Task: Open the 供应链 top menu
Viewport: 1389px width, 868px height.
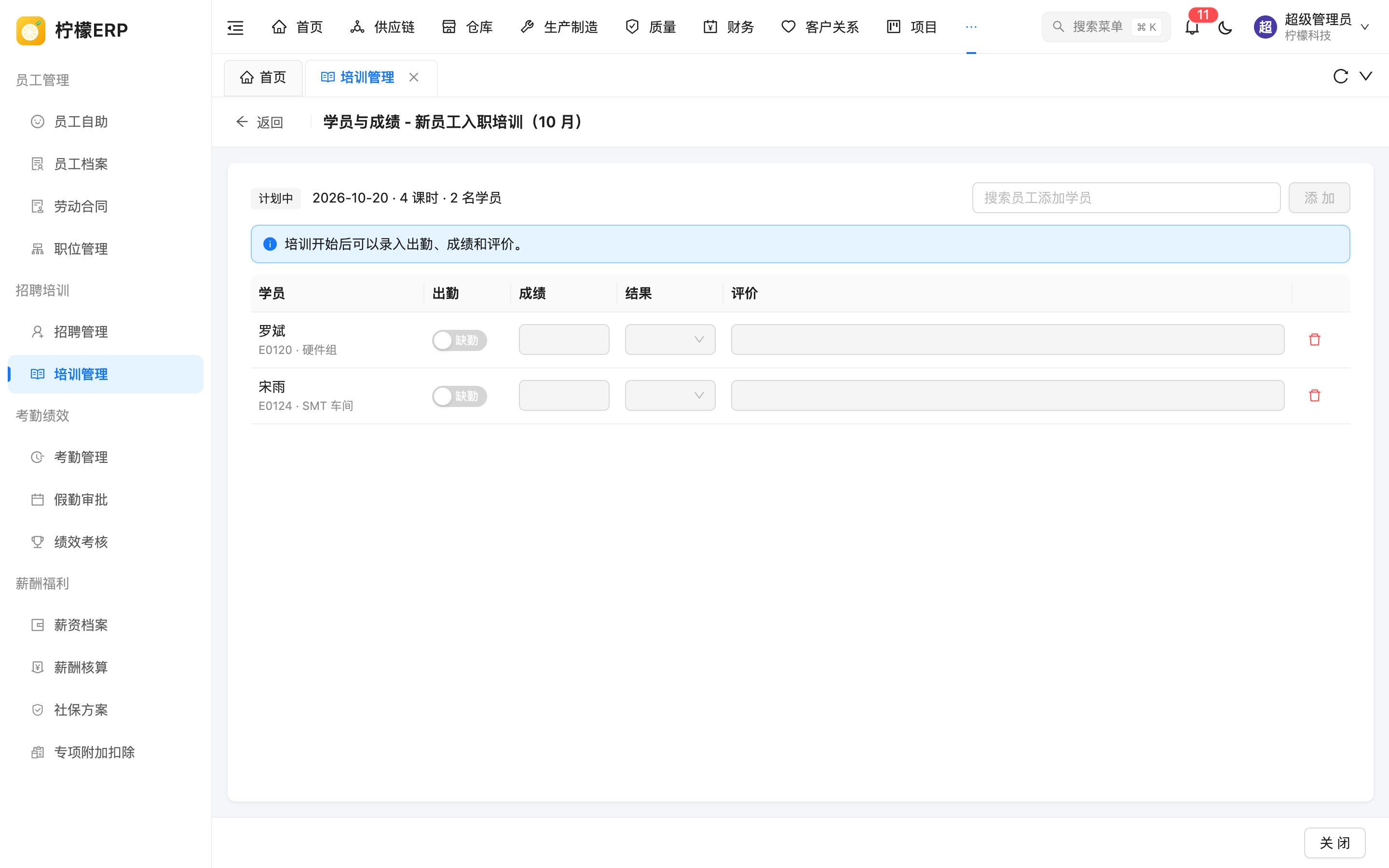Action: pos(382,27)
